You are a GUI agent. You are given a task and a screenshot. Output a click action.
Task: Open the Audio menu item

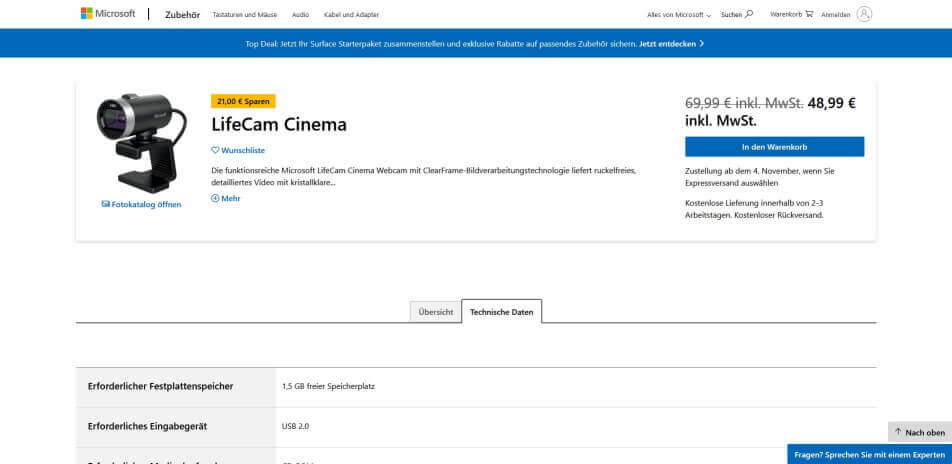(301, 15)
